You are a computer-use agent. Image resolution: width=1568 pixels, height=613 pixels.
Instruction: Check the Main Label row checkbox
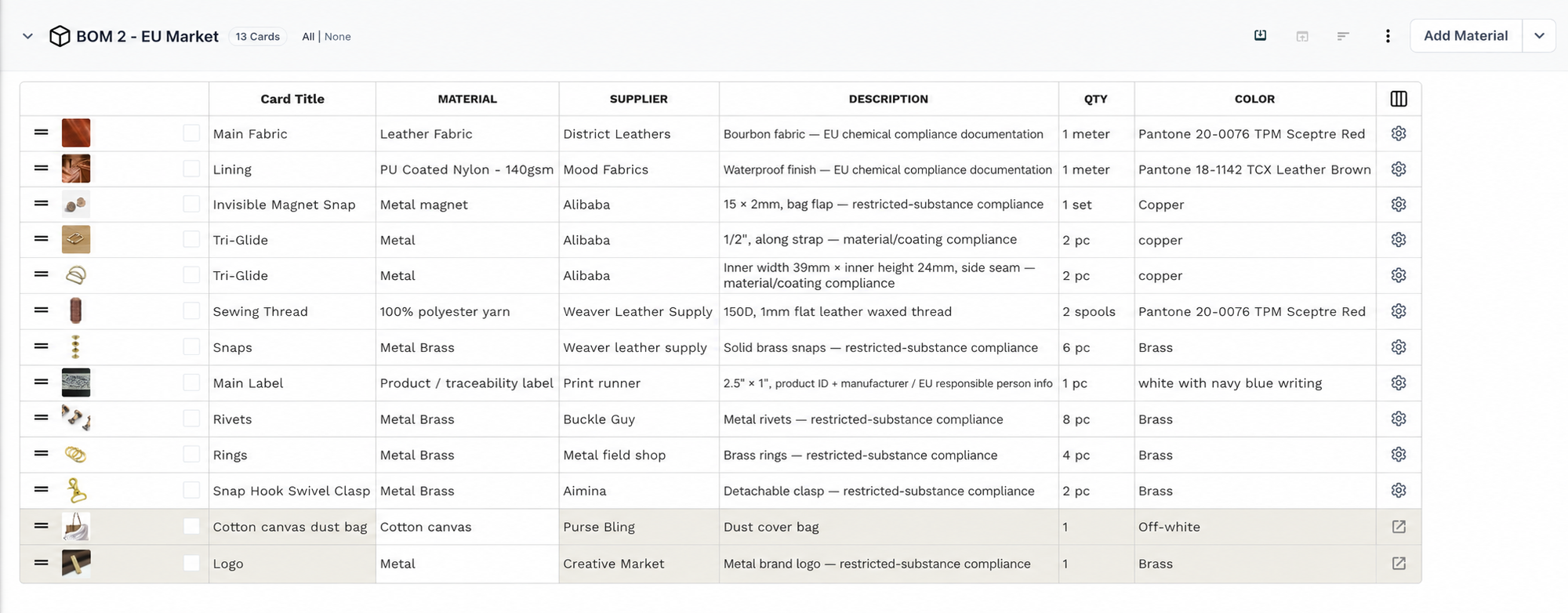[x=191, y=383]
